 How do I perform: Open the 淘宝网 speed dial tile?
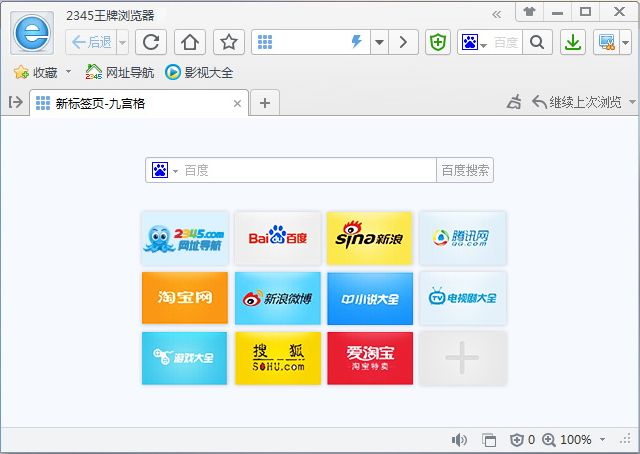(185, 298)
